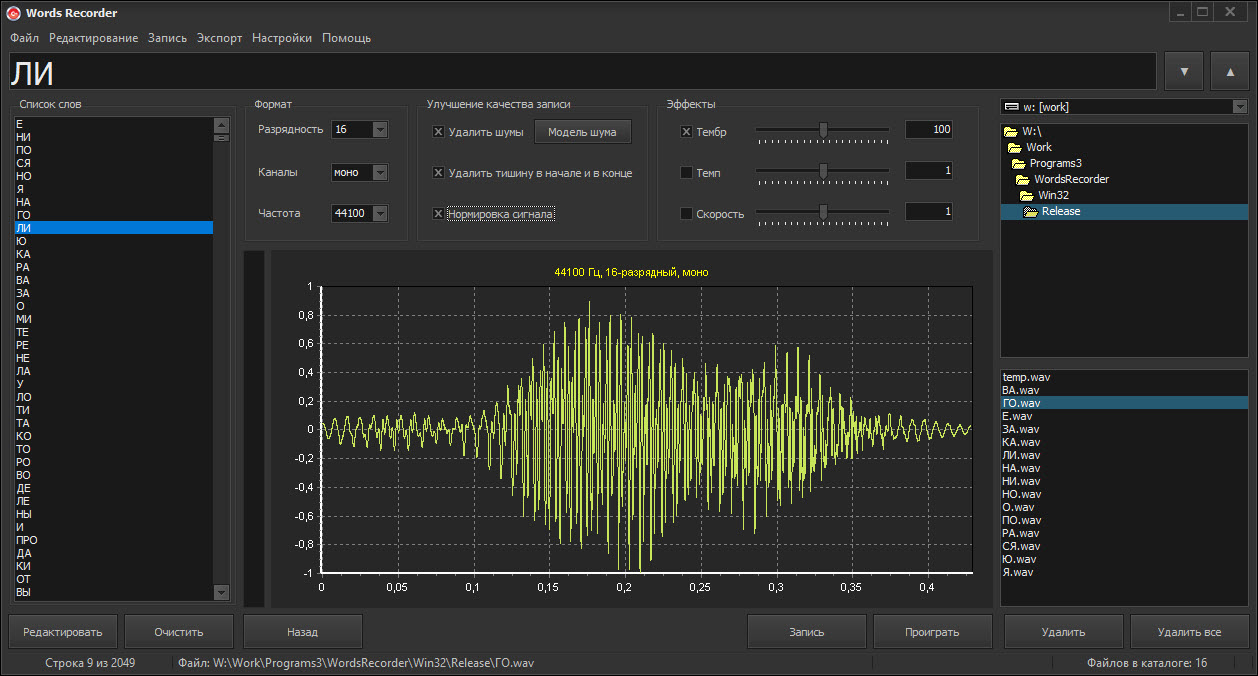This screenshot has height=676, width=1258.
Task: Click the Темп value field
Action: [x=929, y=171]
